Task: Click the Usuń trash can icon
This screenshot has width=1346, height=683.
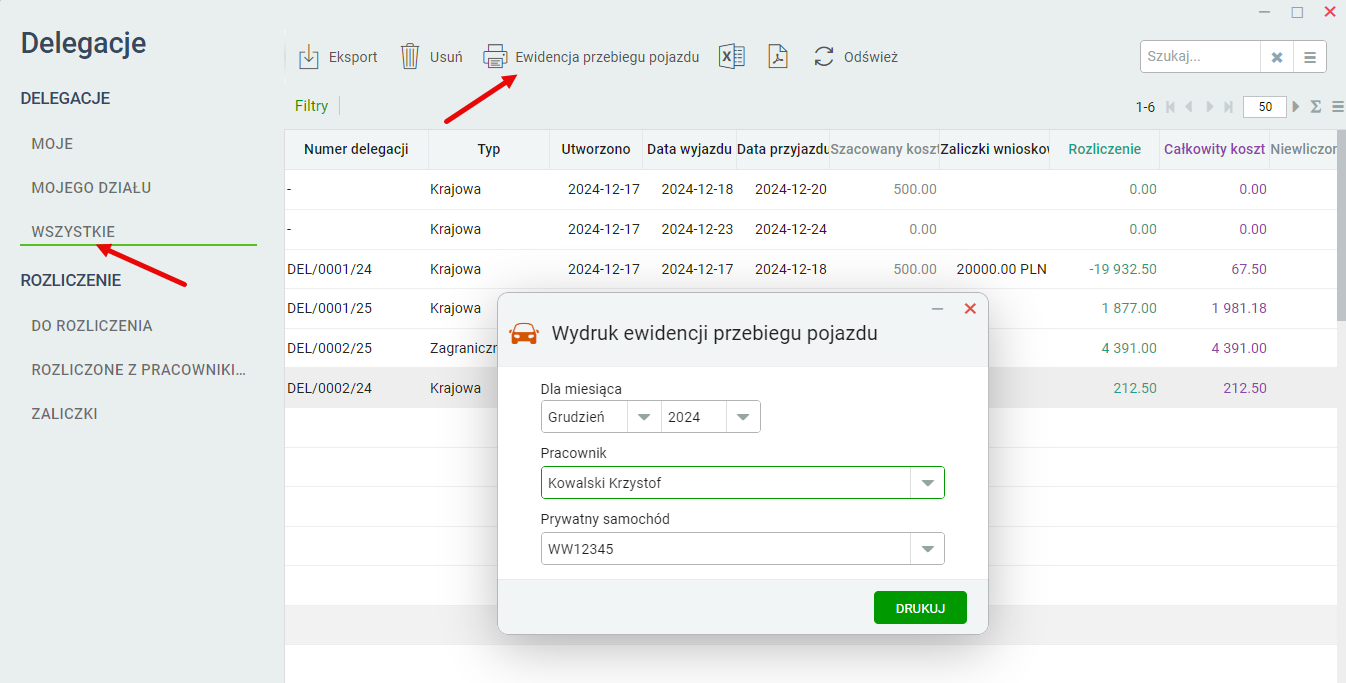Action: 410,57
